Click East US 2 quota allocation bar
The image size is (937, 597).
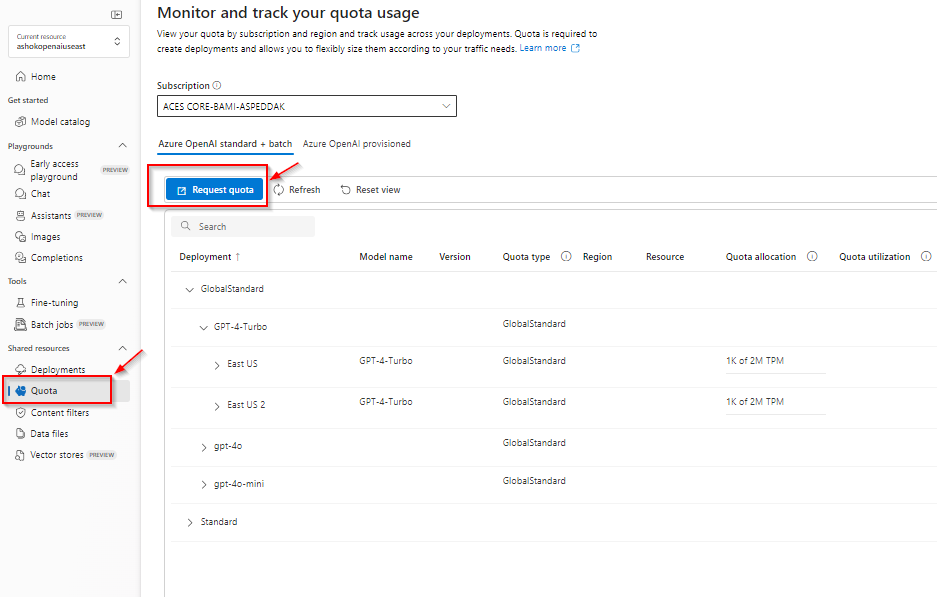(x=776, y=414)
